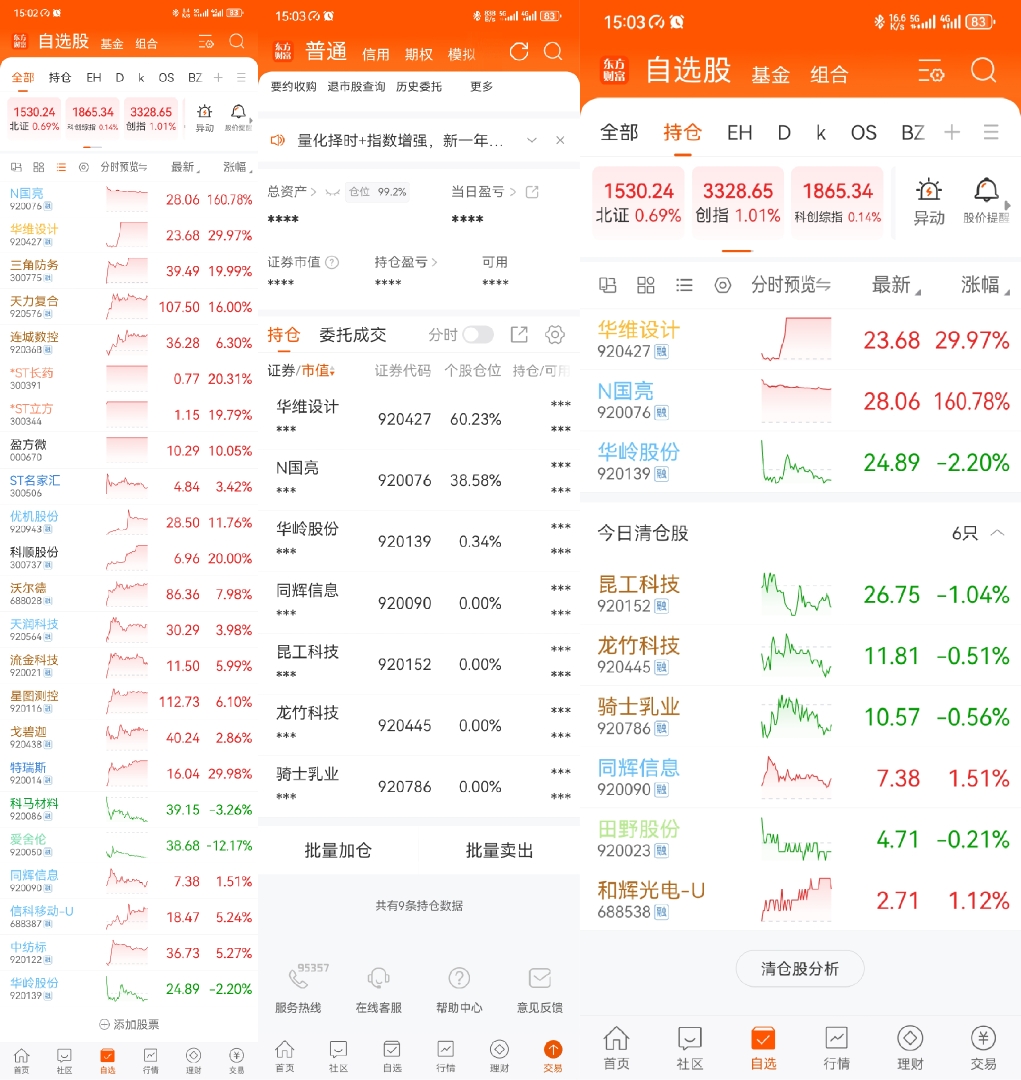Toggle the 分时 switch on the trading holdings panel
This screenshot has width=1021, height=1080.
pyautogui.click(x=478, y=335)
